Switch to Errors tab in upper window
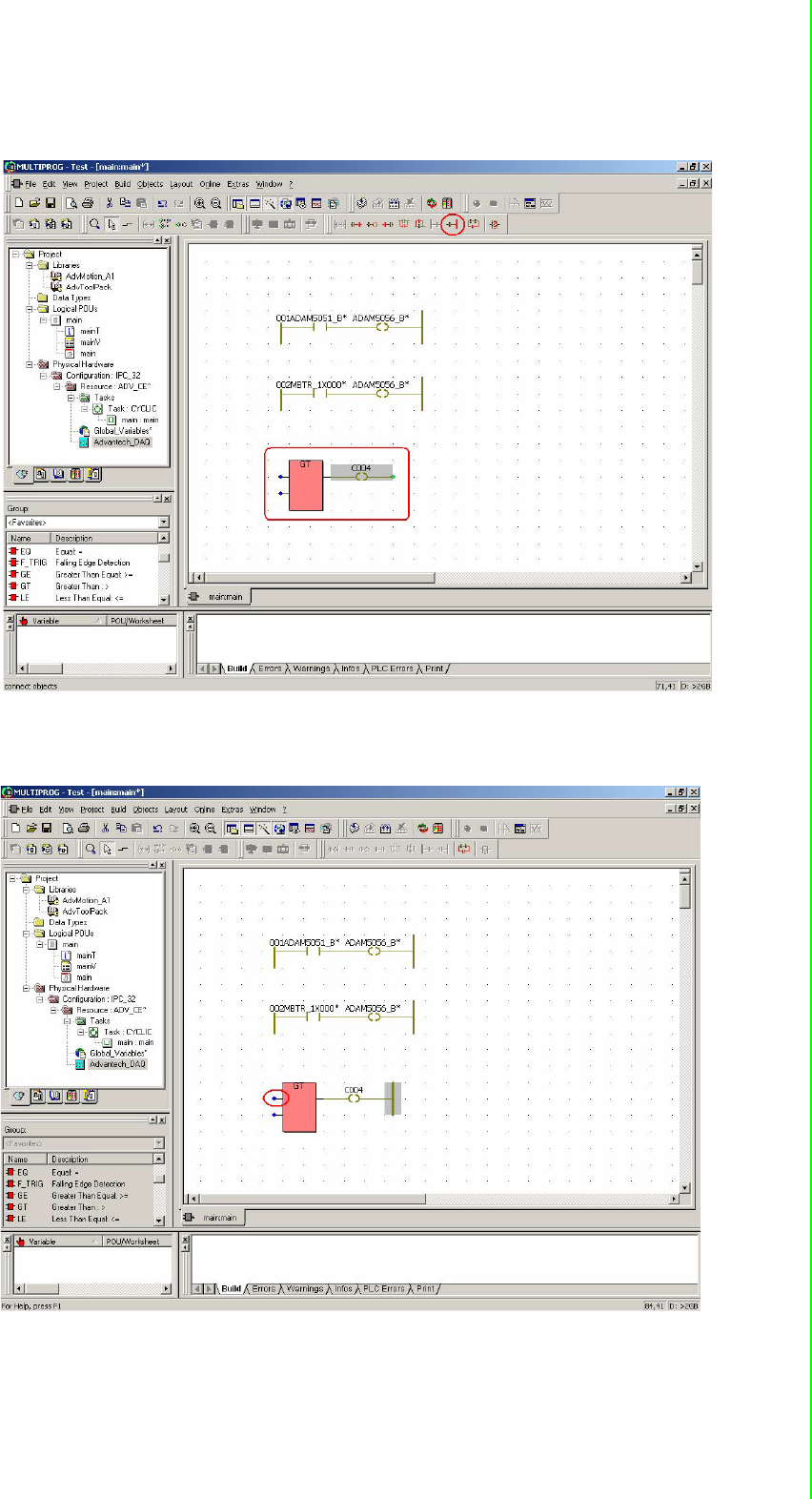This screenshot has width=812, height=1499. click(x=270, y=668)
